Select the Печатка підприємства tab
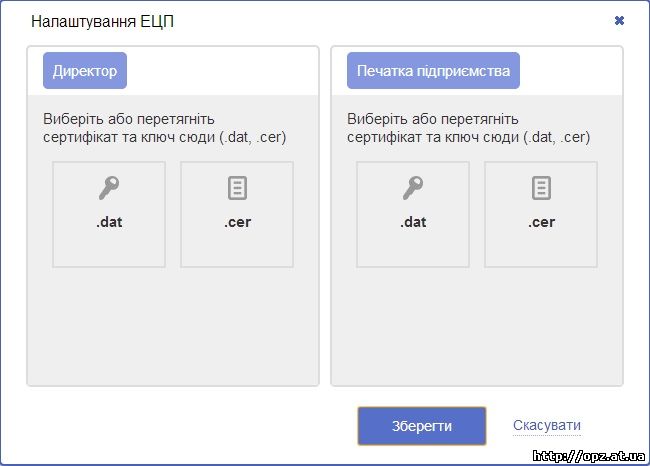 tap(433, 70)
